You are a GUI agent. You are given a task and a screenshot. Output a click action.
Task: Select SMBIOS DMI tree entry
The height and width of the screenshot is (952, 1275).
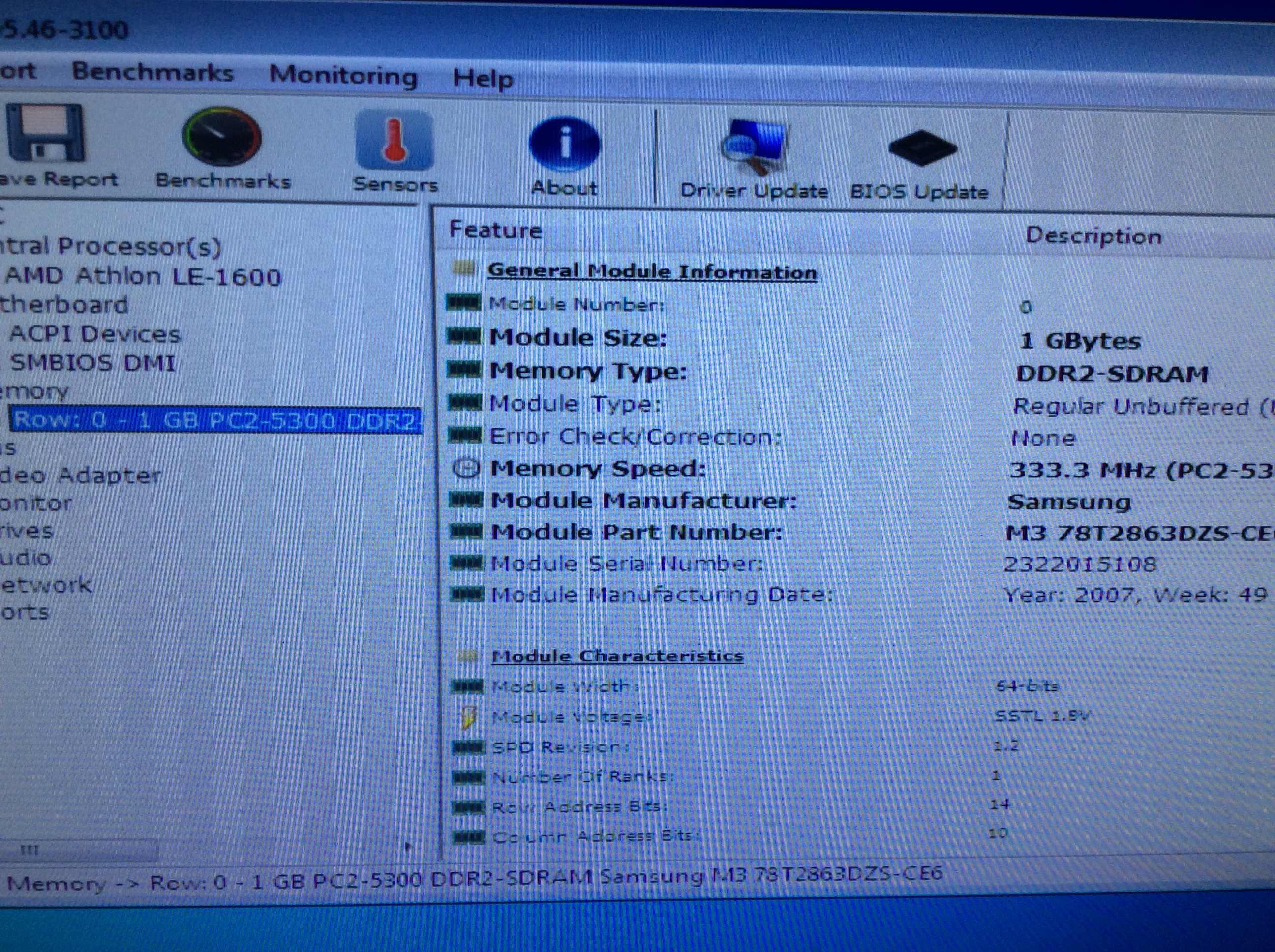93,363
